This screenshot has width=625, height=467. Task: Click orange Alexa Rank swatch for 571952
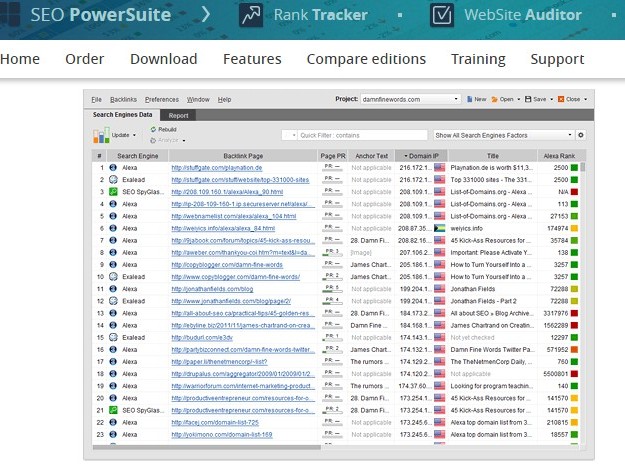click(x=574, y=350)
